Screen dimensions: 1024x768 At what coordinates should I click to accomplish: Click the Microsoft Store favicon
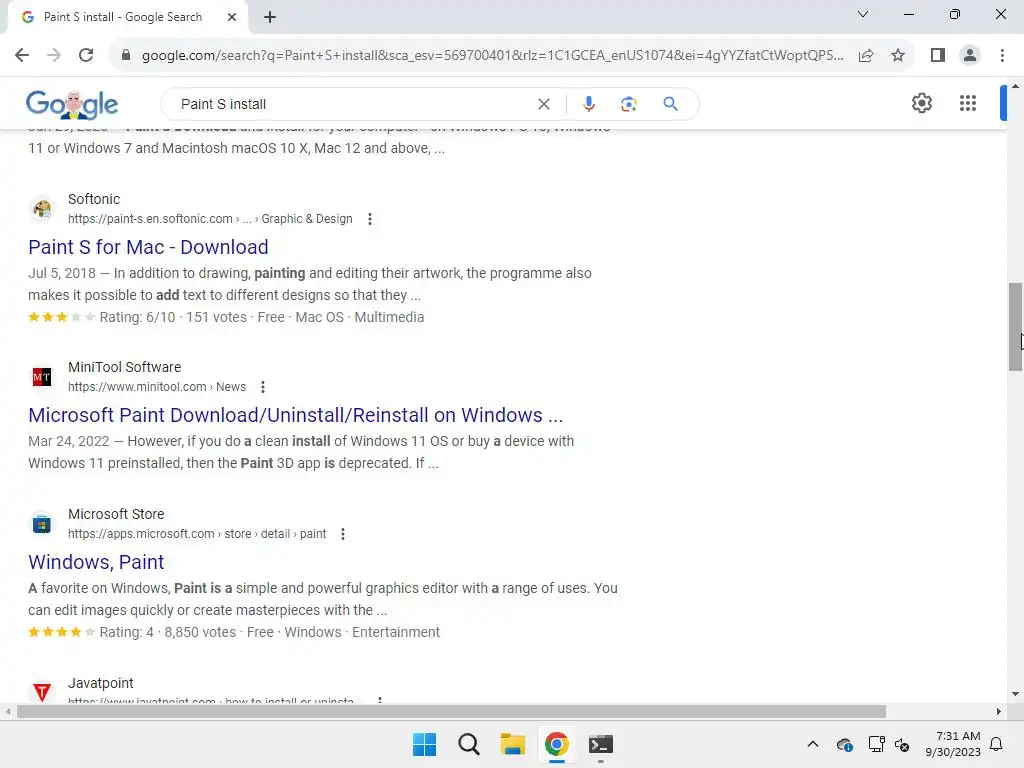click(x=42, y=524)
